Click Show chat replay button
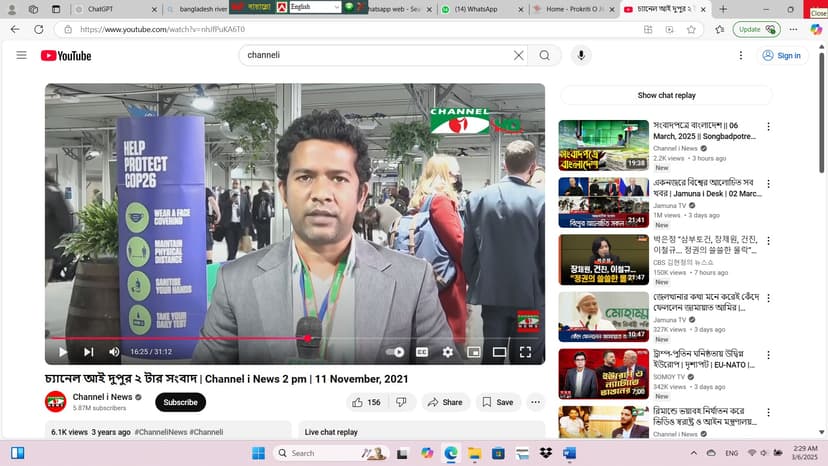Image resolution: width=828 pixels, height=466 pixels. [666, 95]
